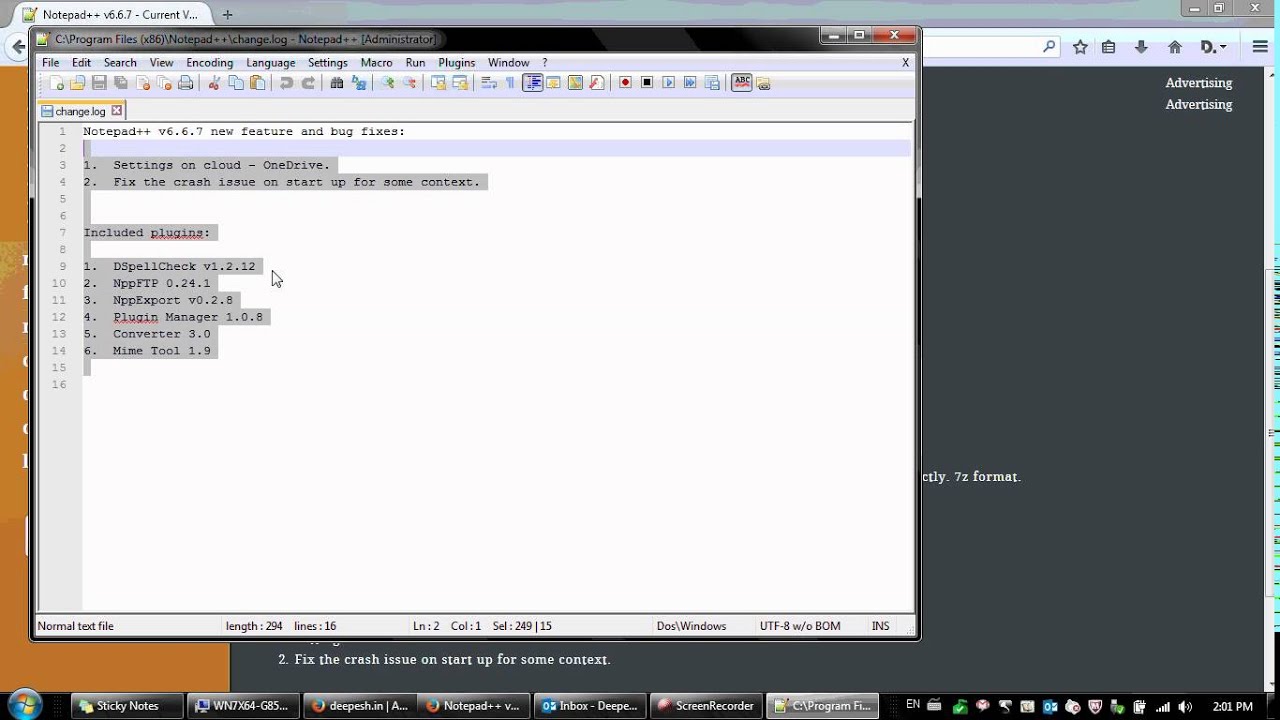The image size is (1280, 720).
Task: Click Firefox downloads arrow icon
Action: click(x=1141, y=47)
